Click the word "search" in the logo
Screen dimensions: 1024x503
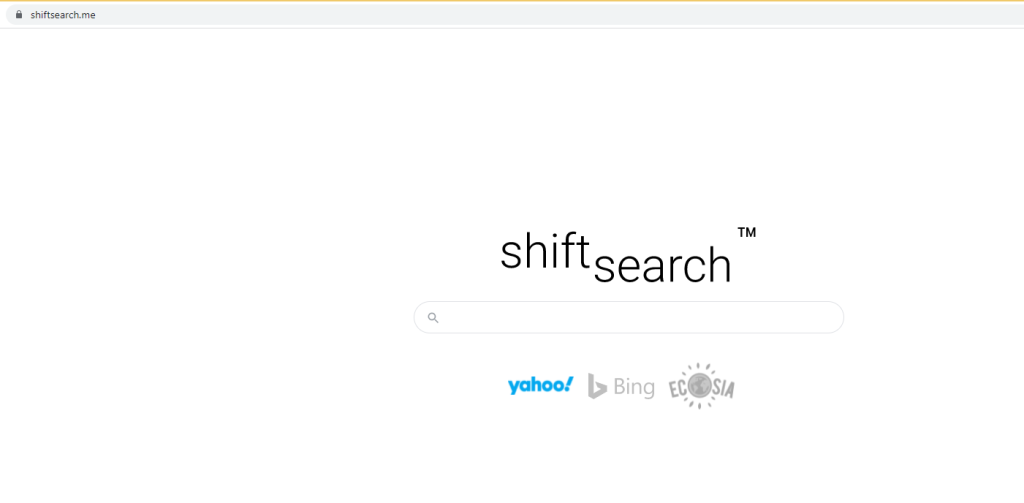663,265
